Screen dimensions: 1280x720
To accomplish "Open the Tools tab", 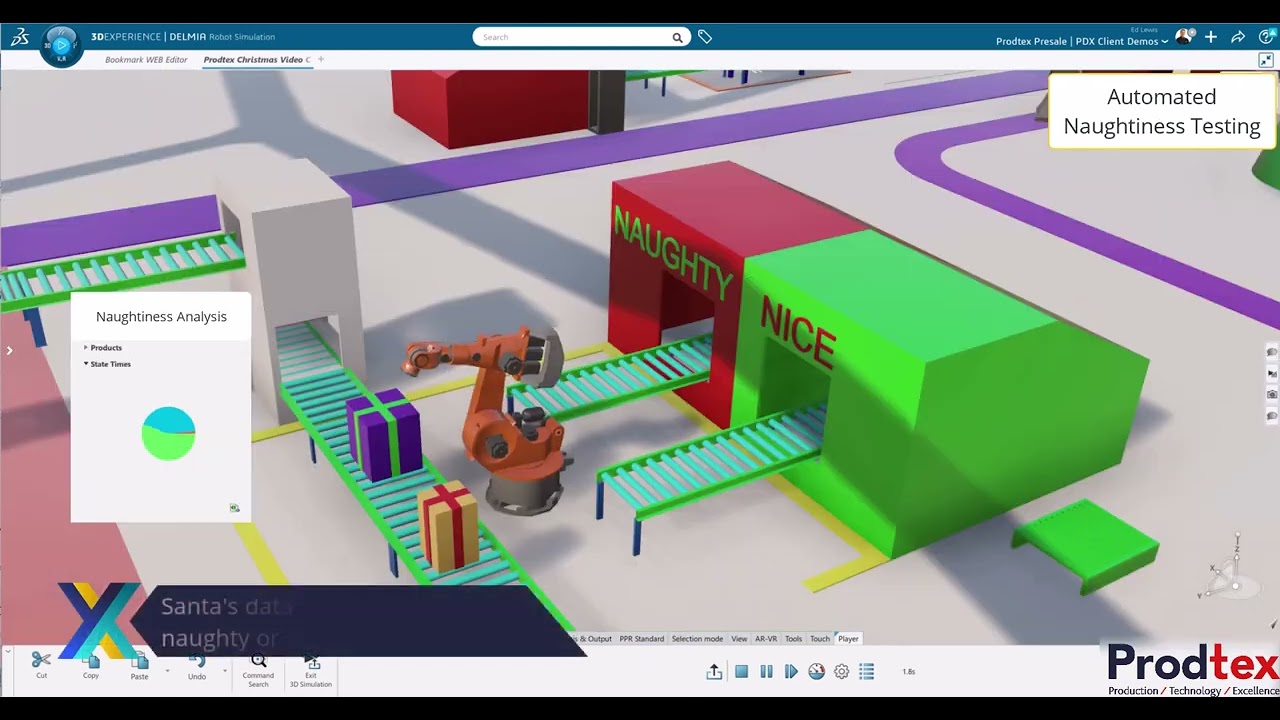I will pos(793,639).
